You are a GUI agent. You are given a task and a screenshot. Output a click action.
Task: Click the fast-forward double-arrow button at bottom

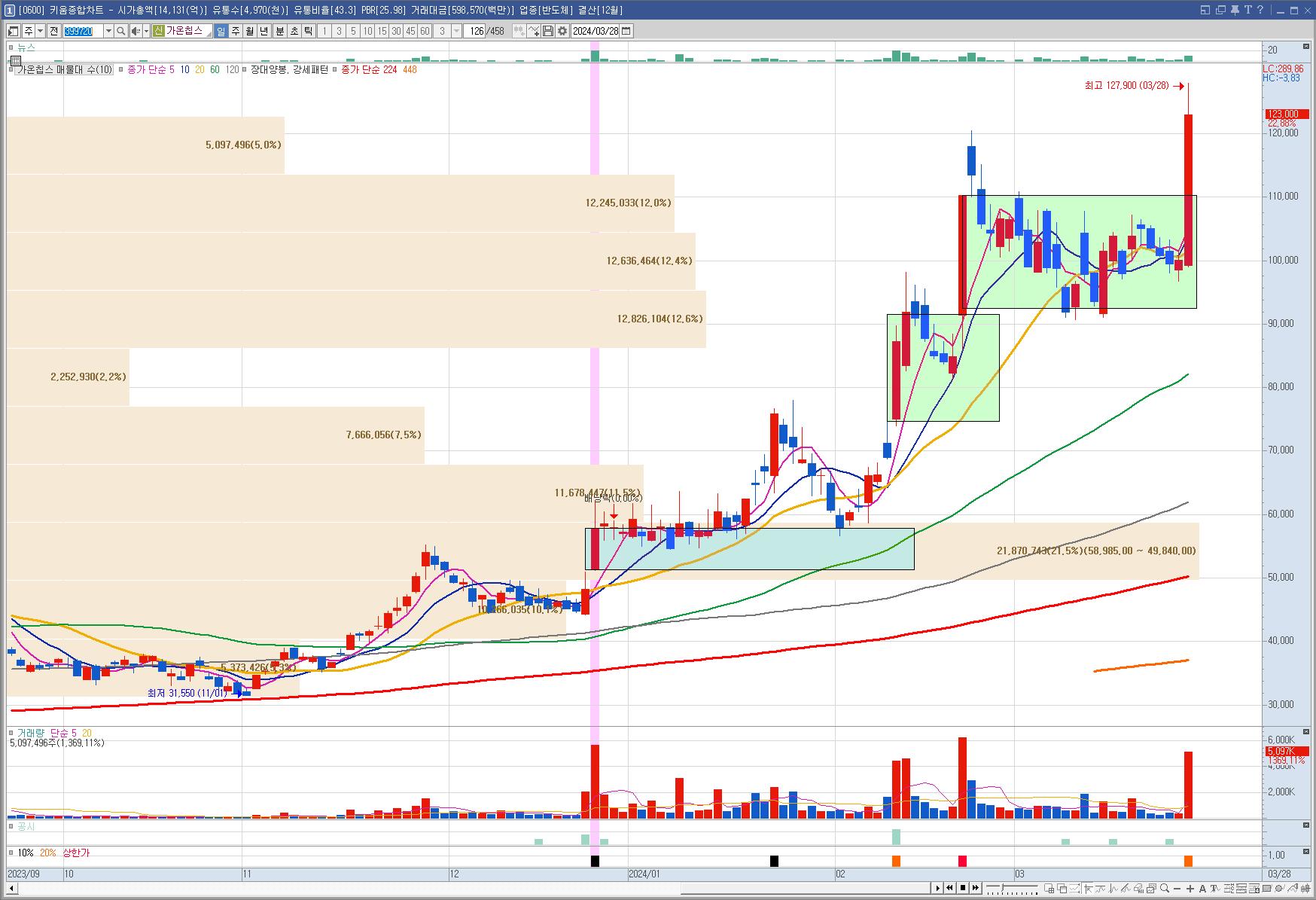coord(976,888)
